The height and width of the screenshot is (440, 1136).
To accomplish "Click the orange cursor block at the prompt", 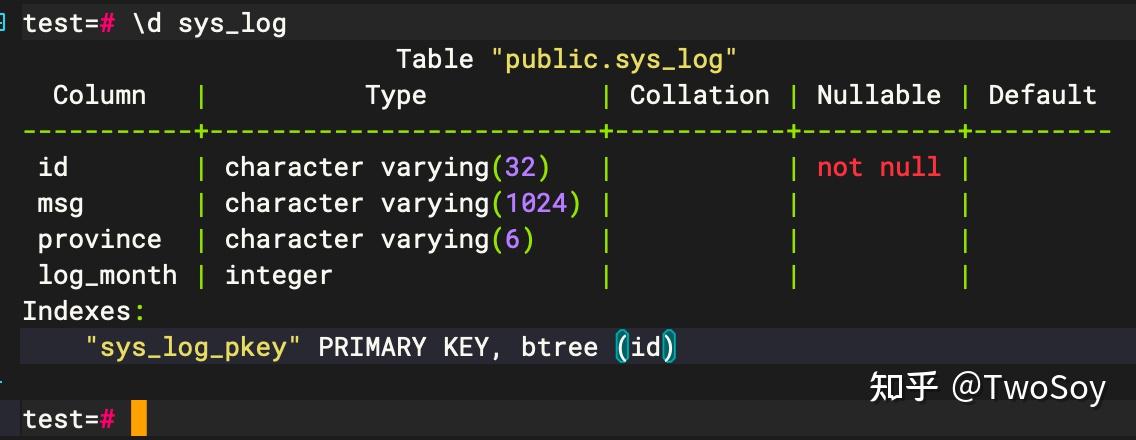I will pyautogui.click(x=138, y=418).
